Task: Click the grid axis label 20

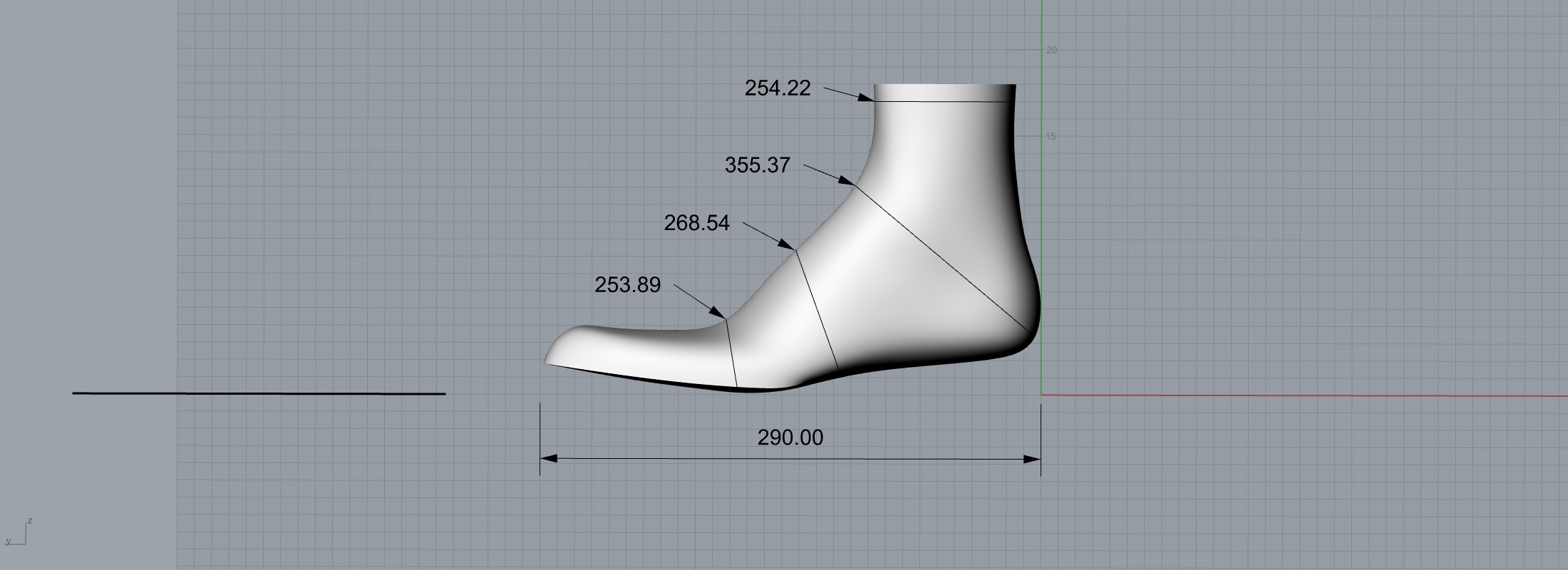Action: click(x=1051, y=51)
